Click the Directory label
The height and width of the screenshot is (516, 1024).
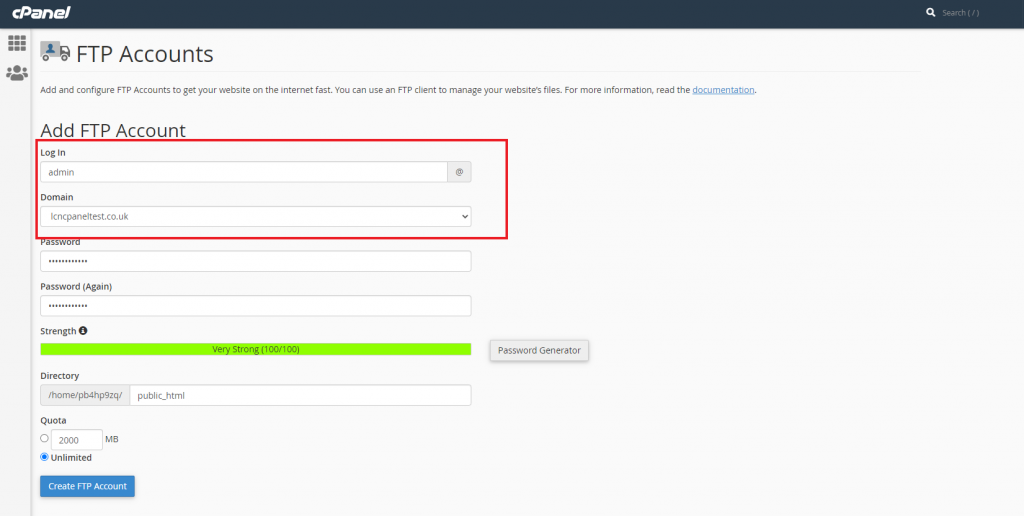point(59,376)
